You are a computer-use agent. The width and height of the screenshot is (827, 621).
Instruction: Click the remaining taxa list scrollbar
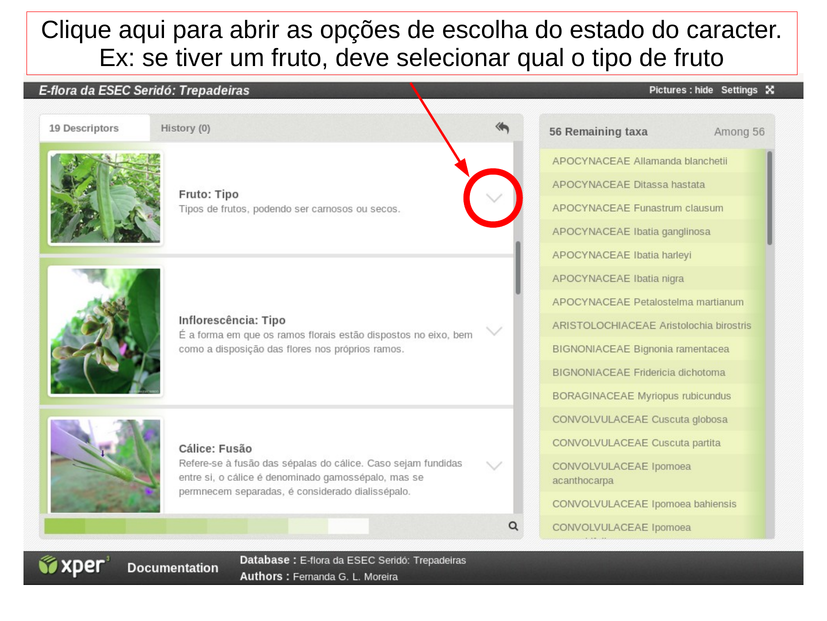[x=770, y=198]
